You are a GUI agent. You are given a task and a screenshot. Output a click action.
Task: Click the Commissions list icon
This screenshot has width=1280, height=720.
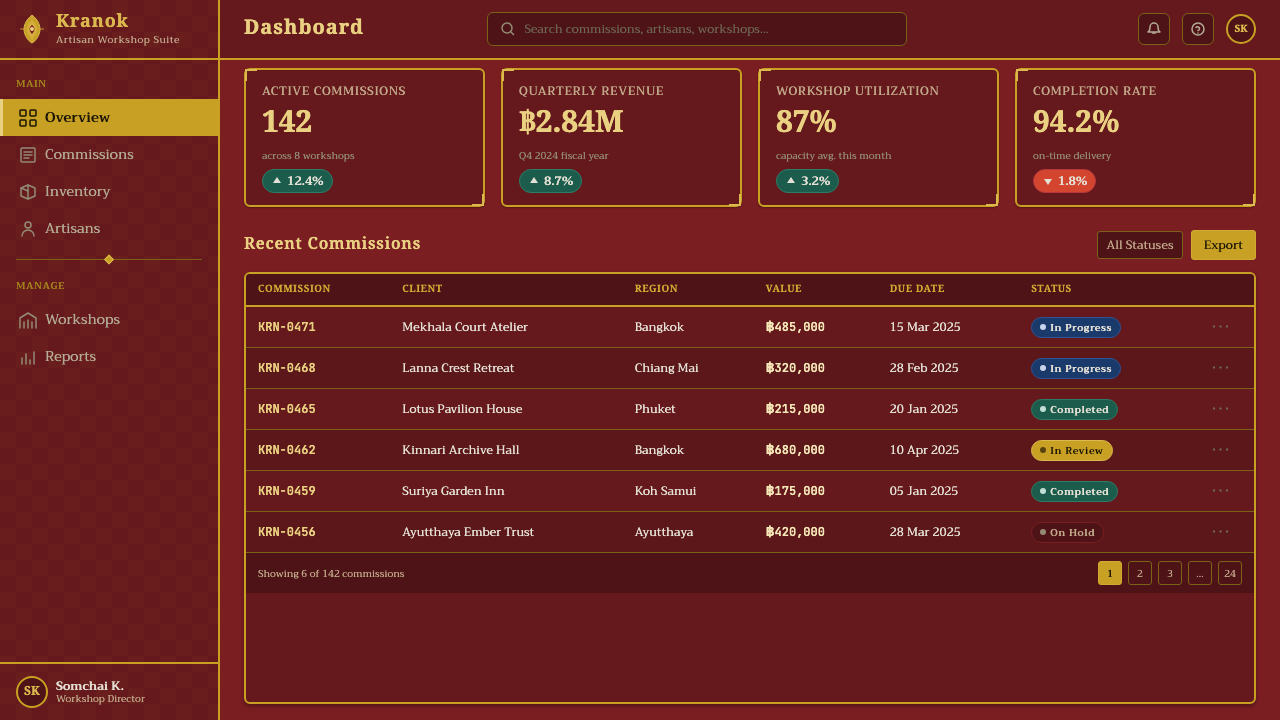[28, 155]
